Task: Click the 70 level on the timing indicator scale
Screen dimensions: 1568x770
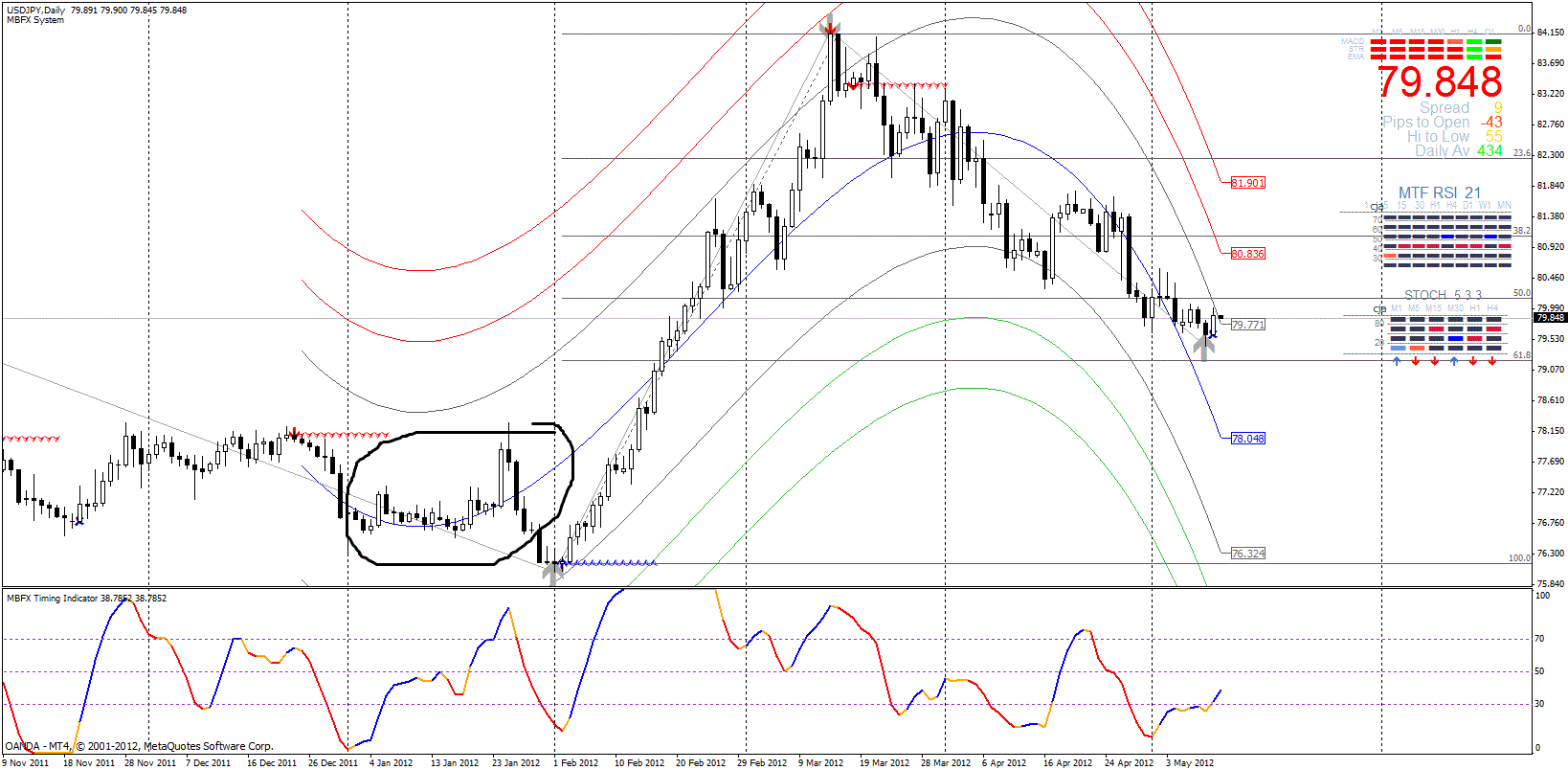Action: [x=1539, y=639]
